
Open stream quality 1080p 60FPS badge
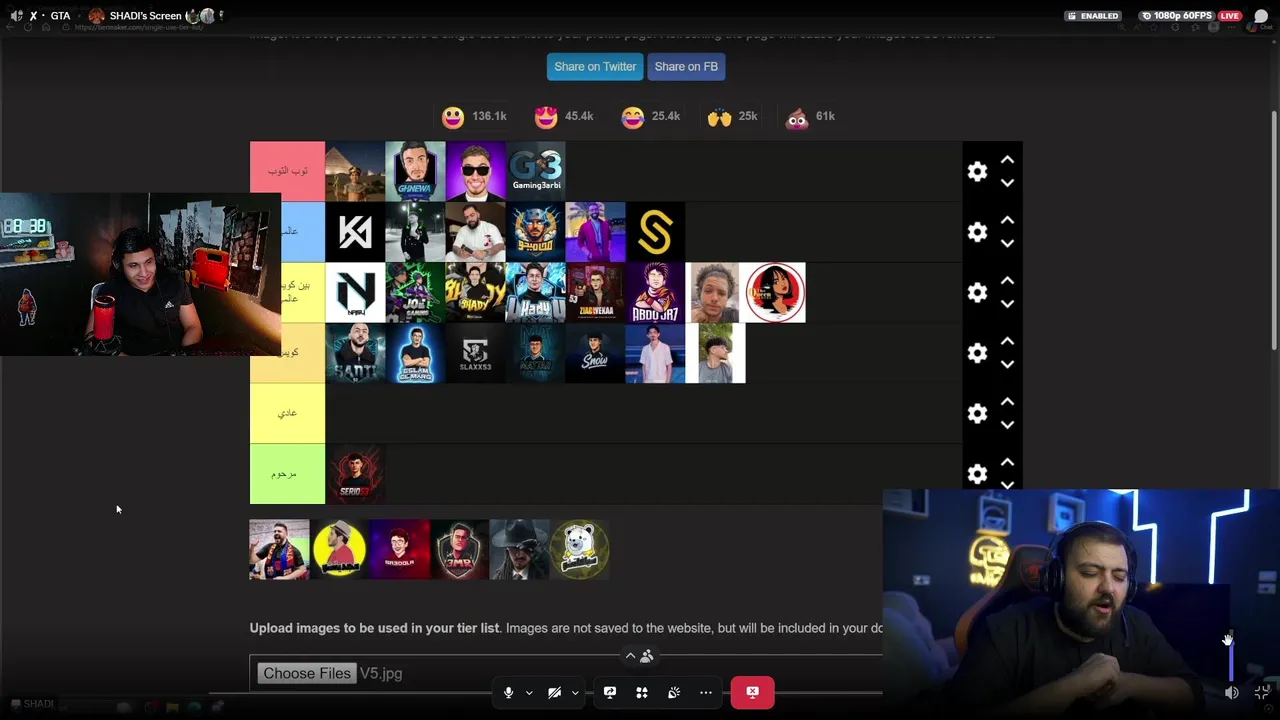[x=1176, y=16]
